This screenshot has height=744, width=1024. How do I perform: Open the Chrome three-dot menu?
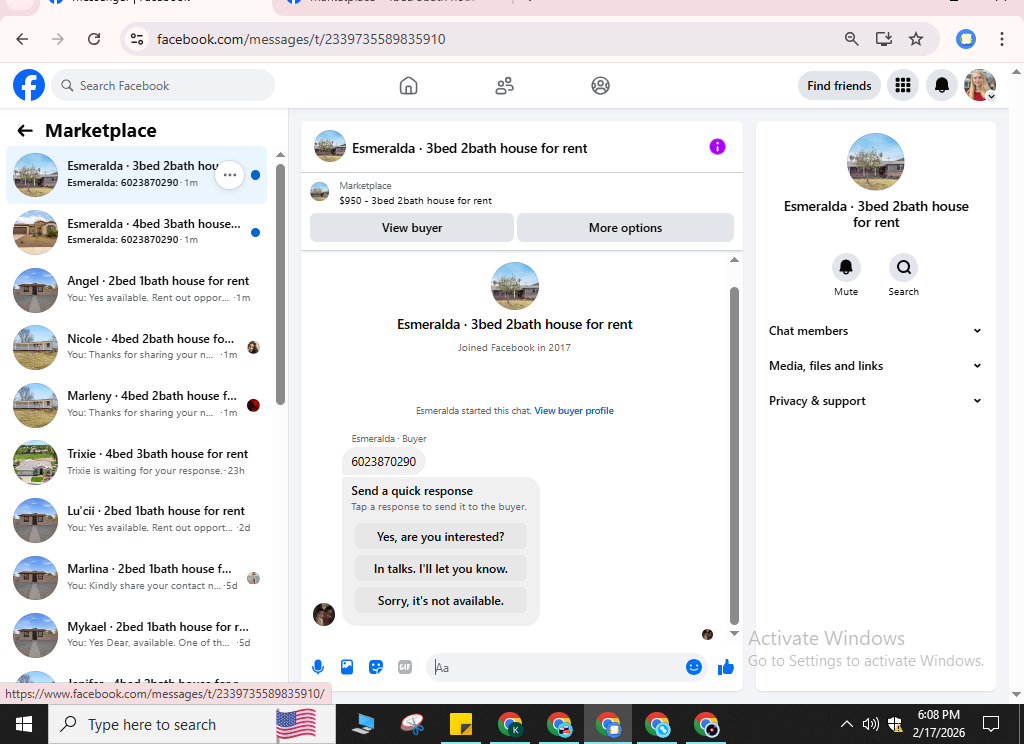pos(1001,39)
